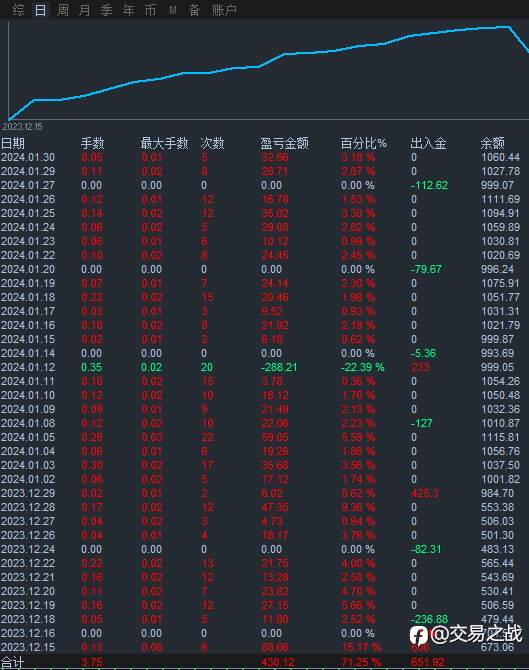Select the 2023.12.28 date row
The image size is (529, 670).
click(x=28, y=507)
